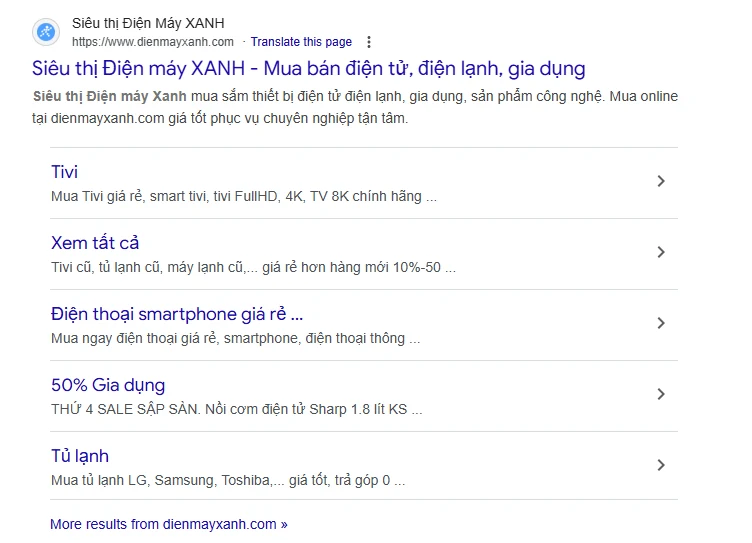Open the 50% Gia dụng sitelink

click(108, 385)
